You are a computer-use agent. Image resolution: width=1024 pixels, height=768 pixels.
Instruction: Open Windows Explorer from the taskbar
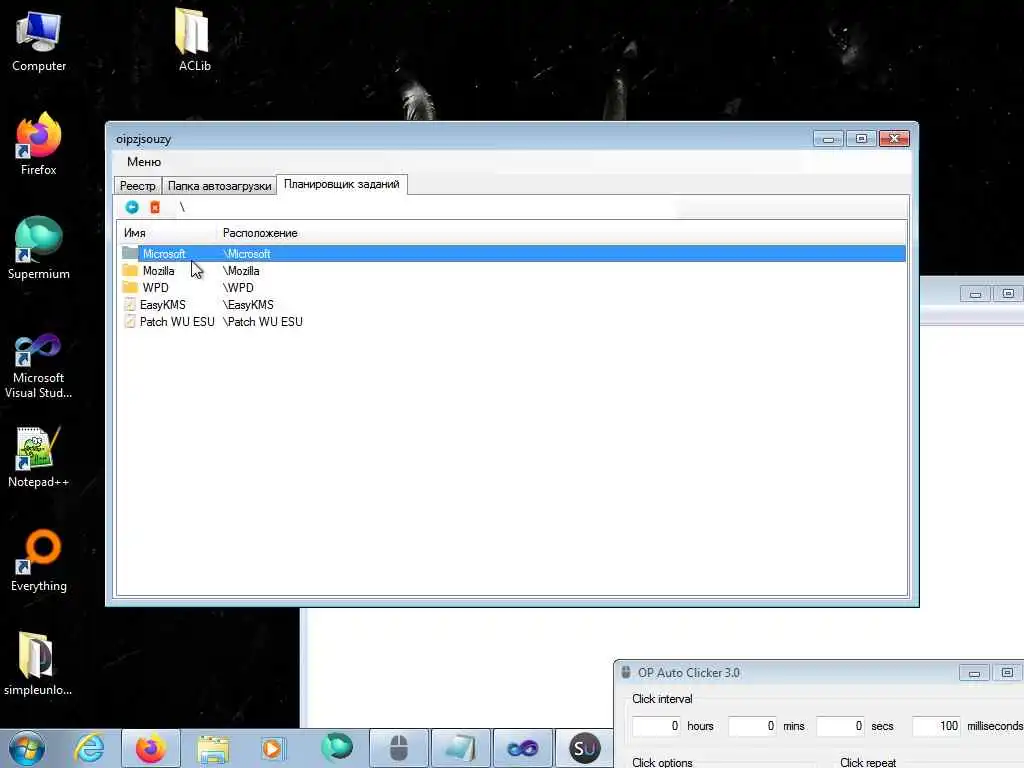click(213, 748)
